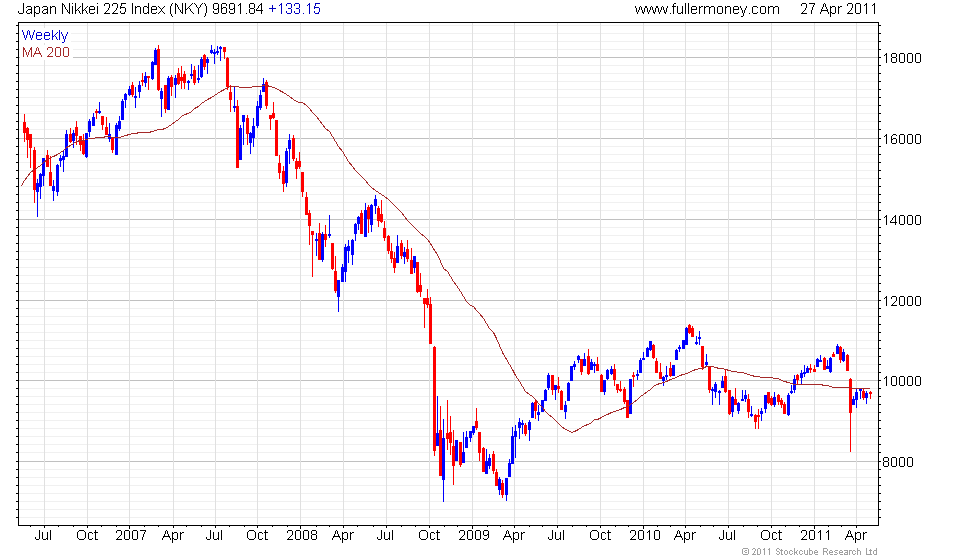This screenshot has width=960, height=560.
Task: Click the 8000 price axis label
Action: (898, 462)
